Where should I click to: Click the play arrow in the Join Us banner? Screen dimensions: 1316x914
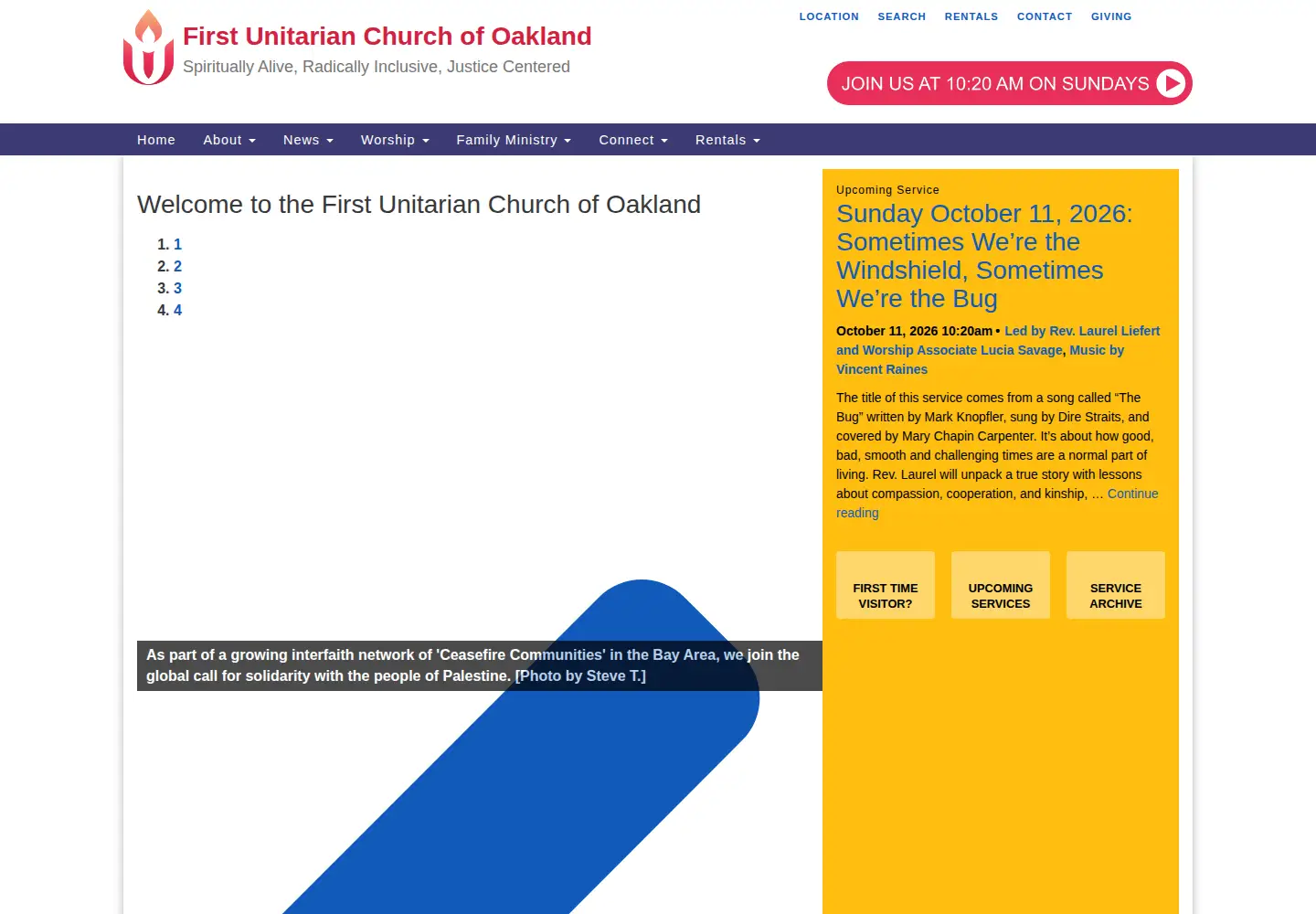click(1171, 83)
